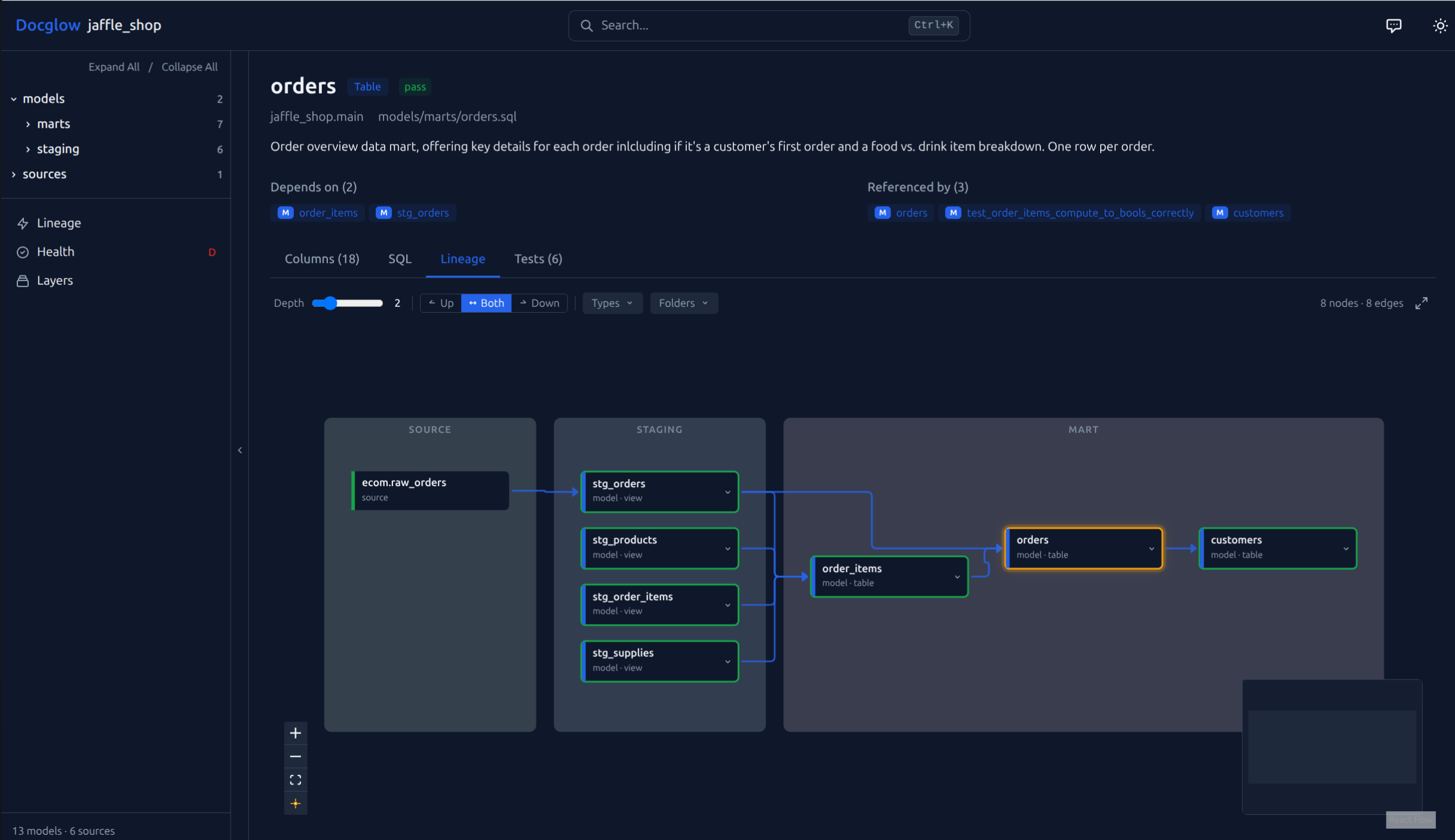Viewport: 1455px width, 840px height.
Task: Switch to the SQL tab
Action: click(399, 259)
